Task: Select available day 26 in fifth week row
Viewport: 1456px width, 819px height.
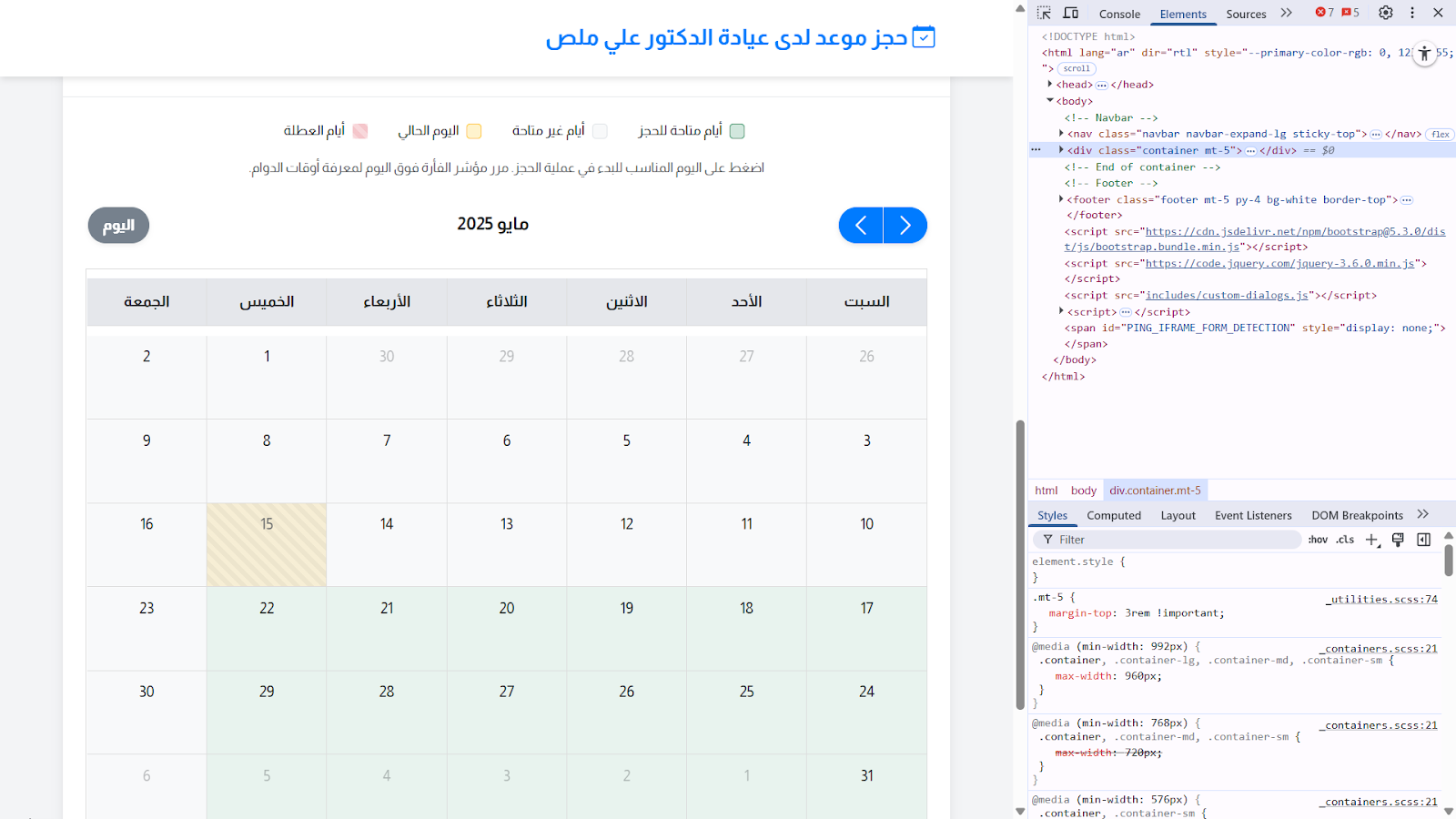Action: [627, 712]
